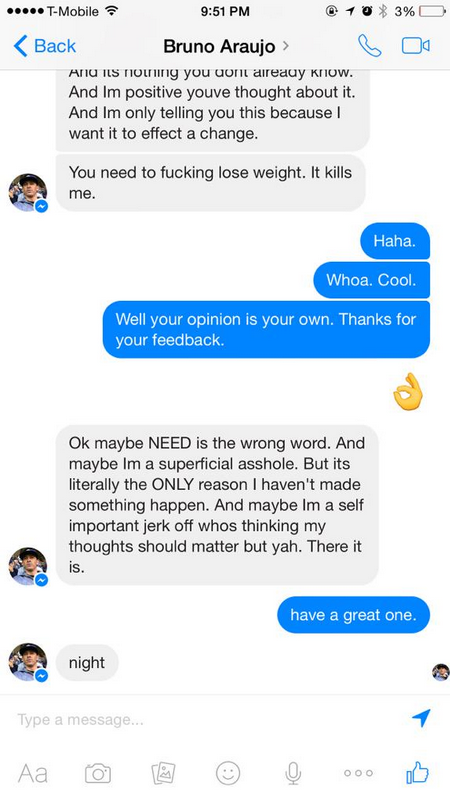Image resolution: width=450 pixels, height=790 pixels.
Task: Open the photo gallery picker icon
Action: pyautogui.click(x=163, y=772)
